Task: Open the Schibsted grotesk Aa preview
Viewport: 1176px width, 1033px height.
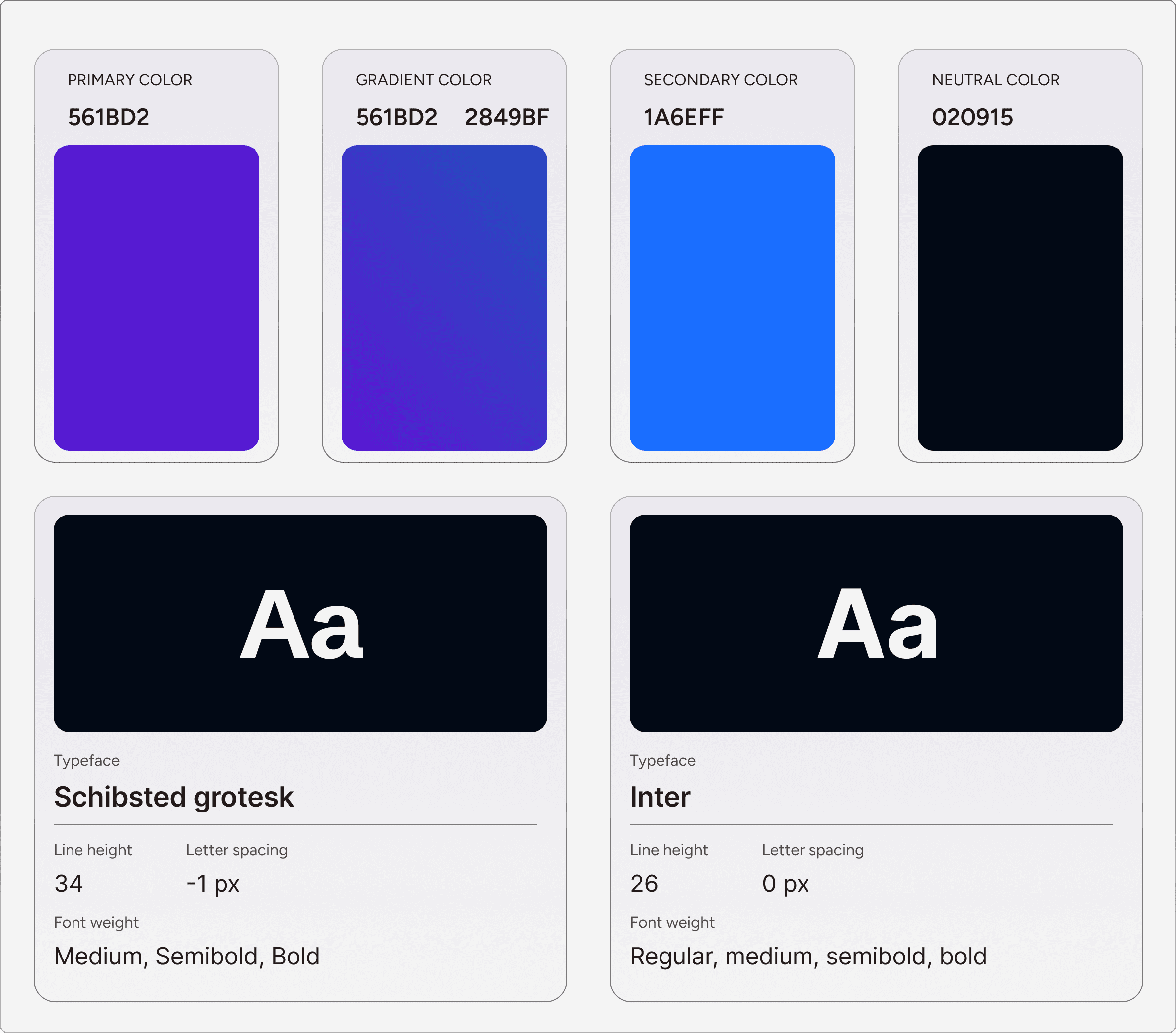Action: click(300, 623)
